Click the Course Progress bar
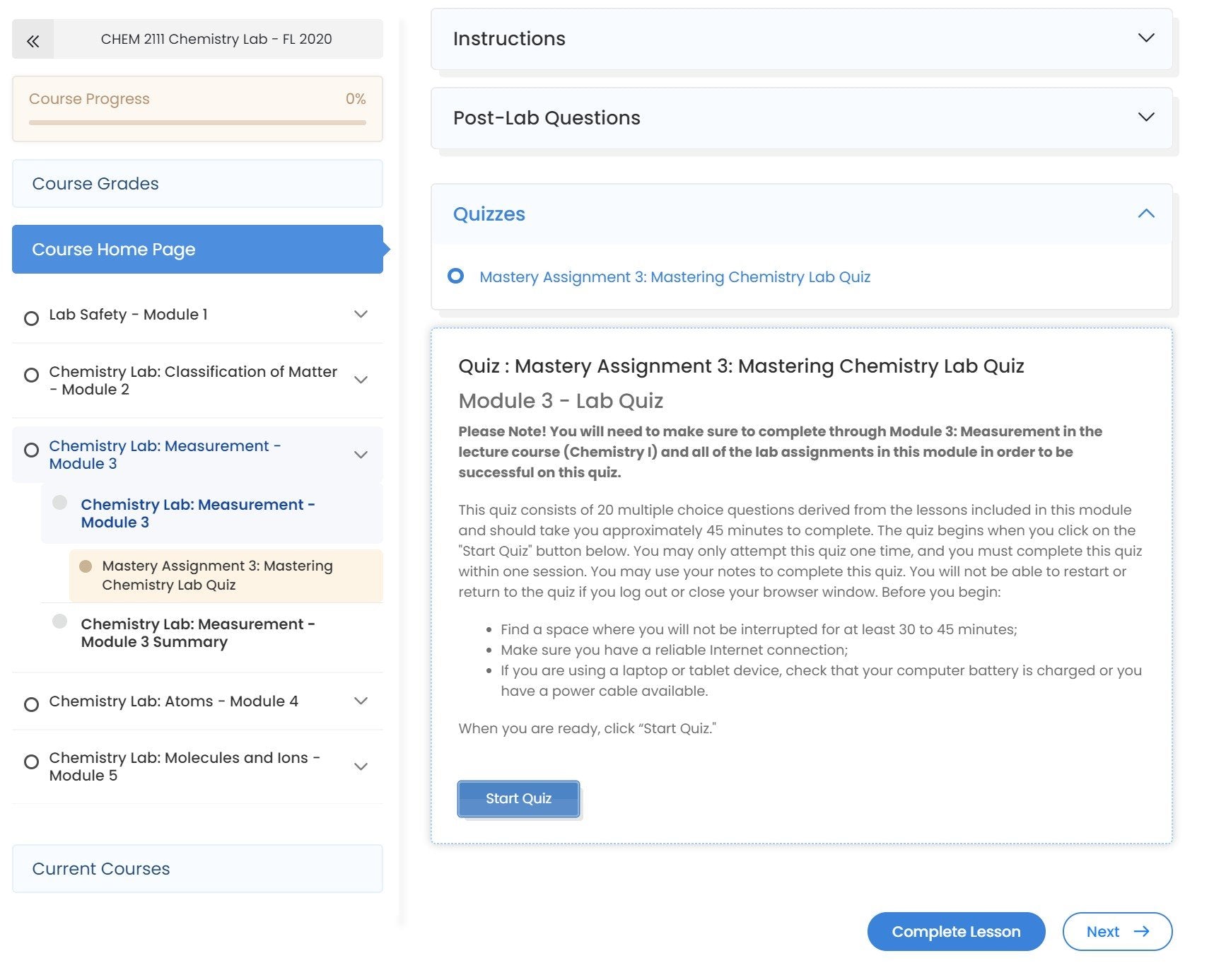 (x=197, y=122)
